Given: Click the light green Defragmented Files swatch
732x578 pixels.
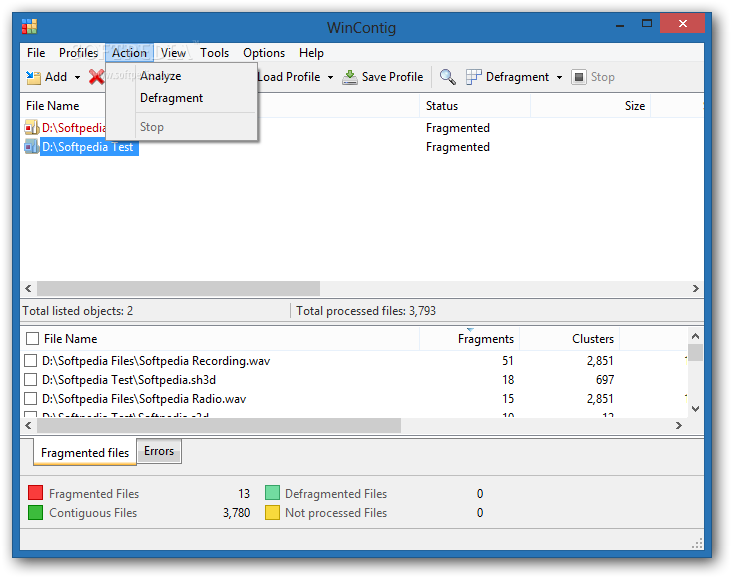Looking at the screenshot, I should 272,493.
